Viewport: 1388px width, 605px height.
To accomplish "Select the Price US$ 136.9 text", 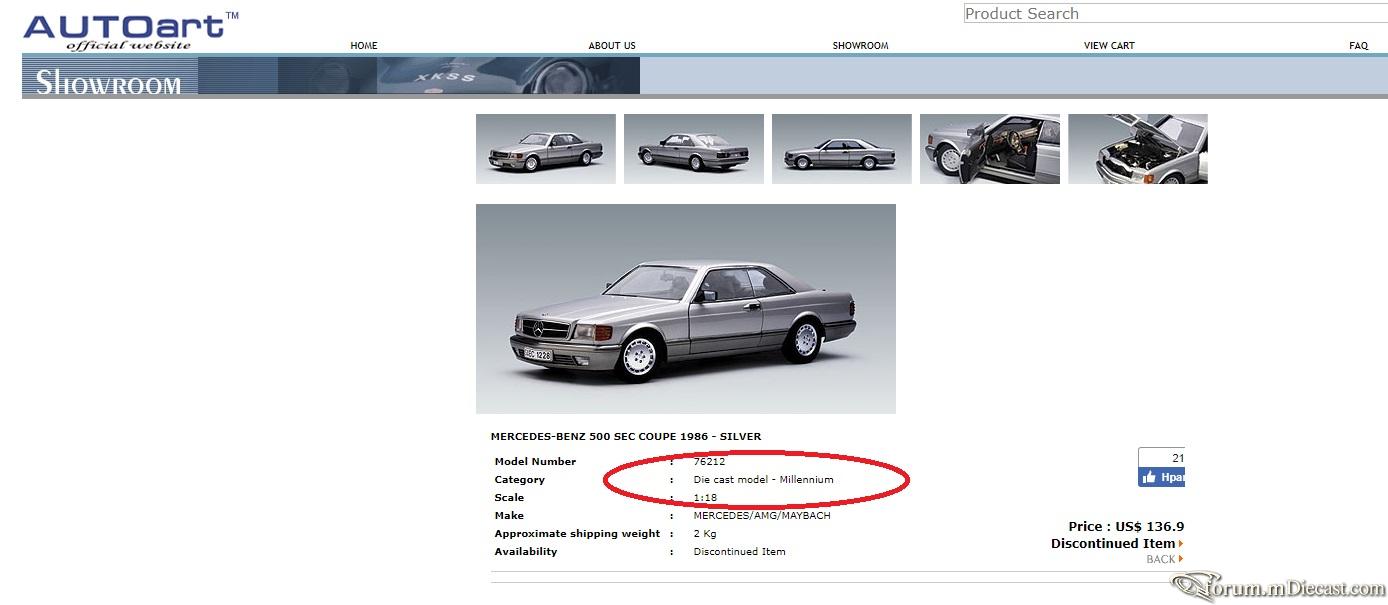I will coord(1126,527).
